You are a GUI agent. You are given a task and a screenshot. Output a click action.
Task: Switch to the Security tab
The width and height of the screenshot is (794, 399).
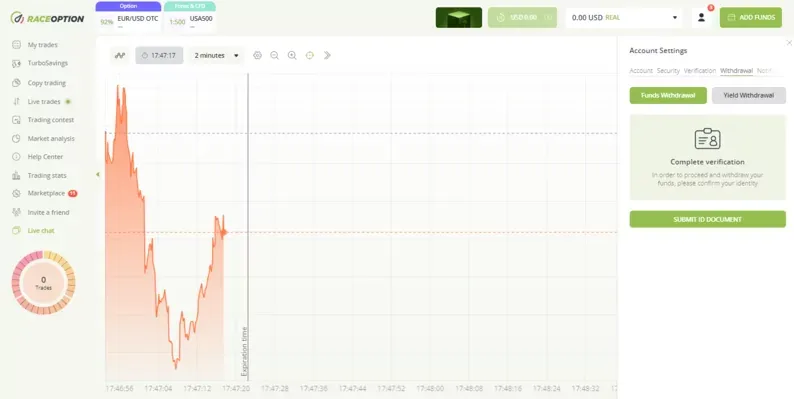668,71
